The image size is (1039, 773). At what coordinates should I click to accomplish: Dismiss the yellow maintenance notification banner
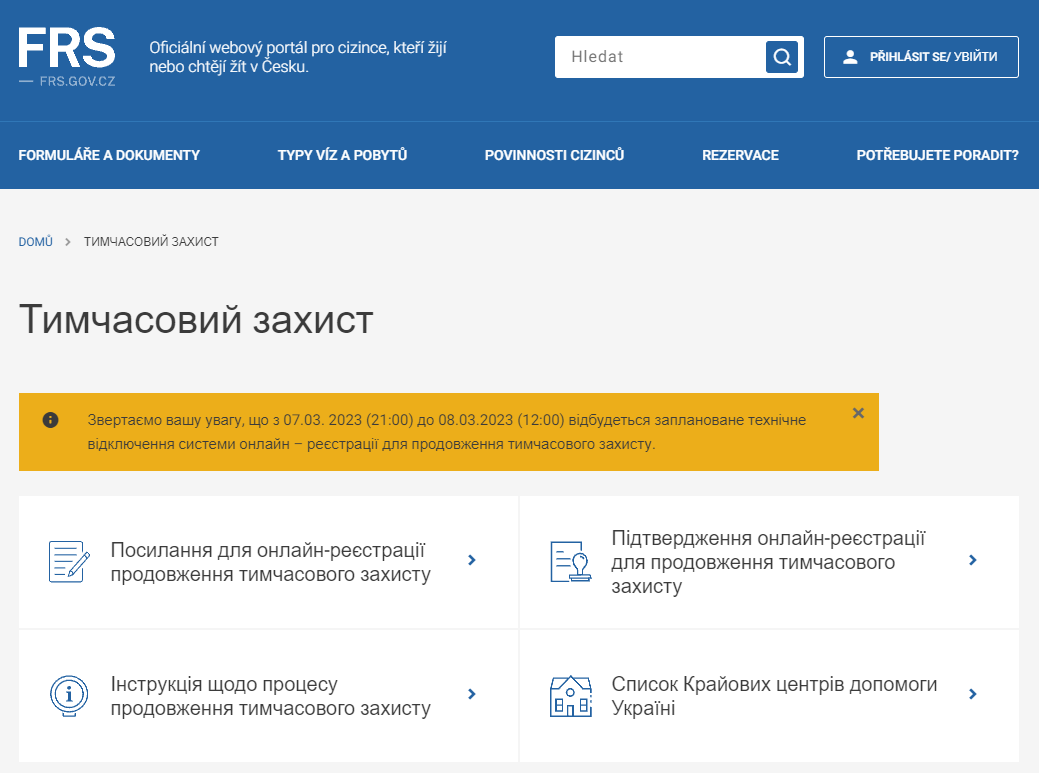point(858,413)
